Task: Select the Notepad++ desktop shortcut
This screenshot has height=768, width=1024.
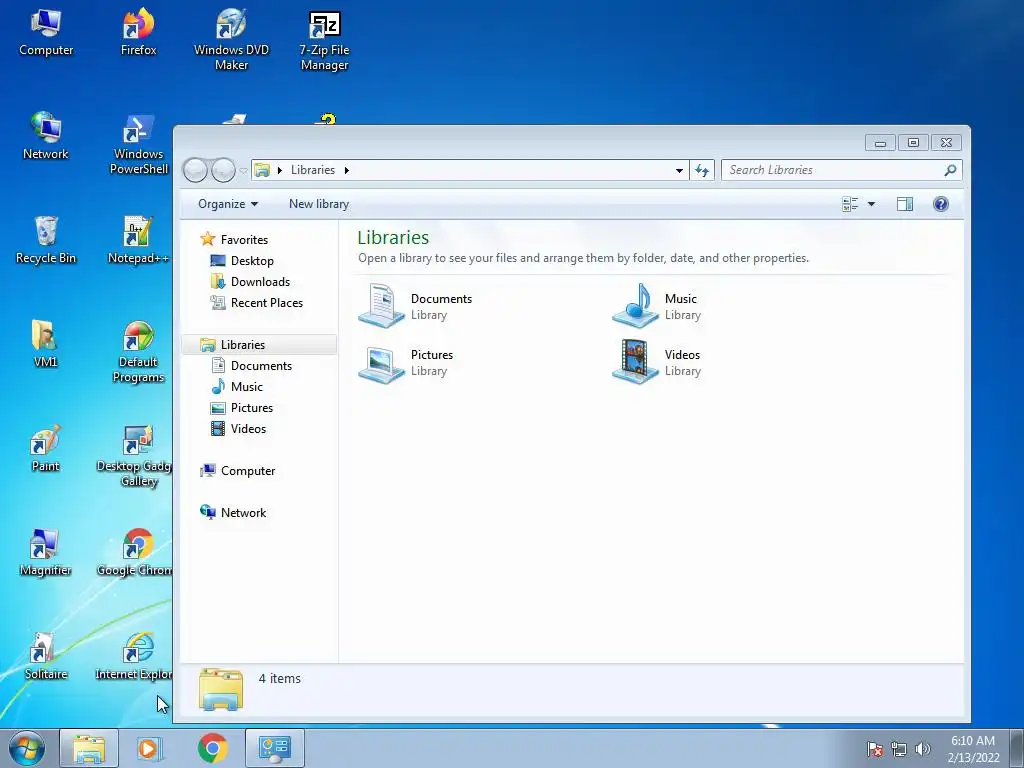Action: pyautogui.click(x=138, y=240)
